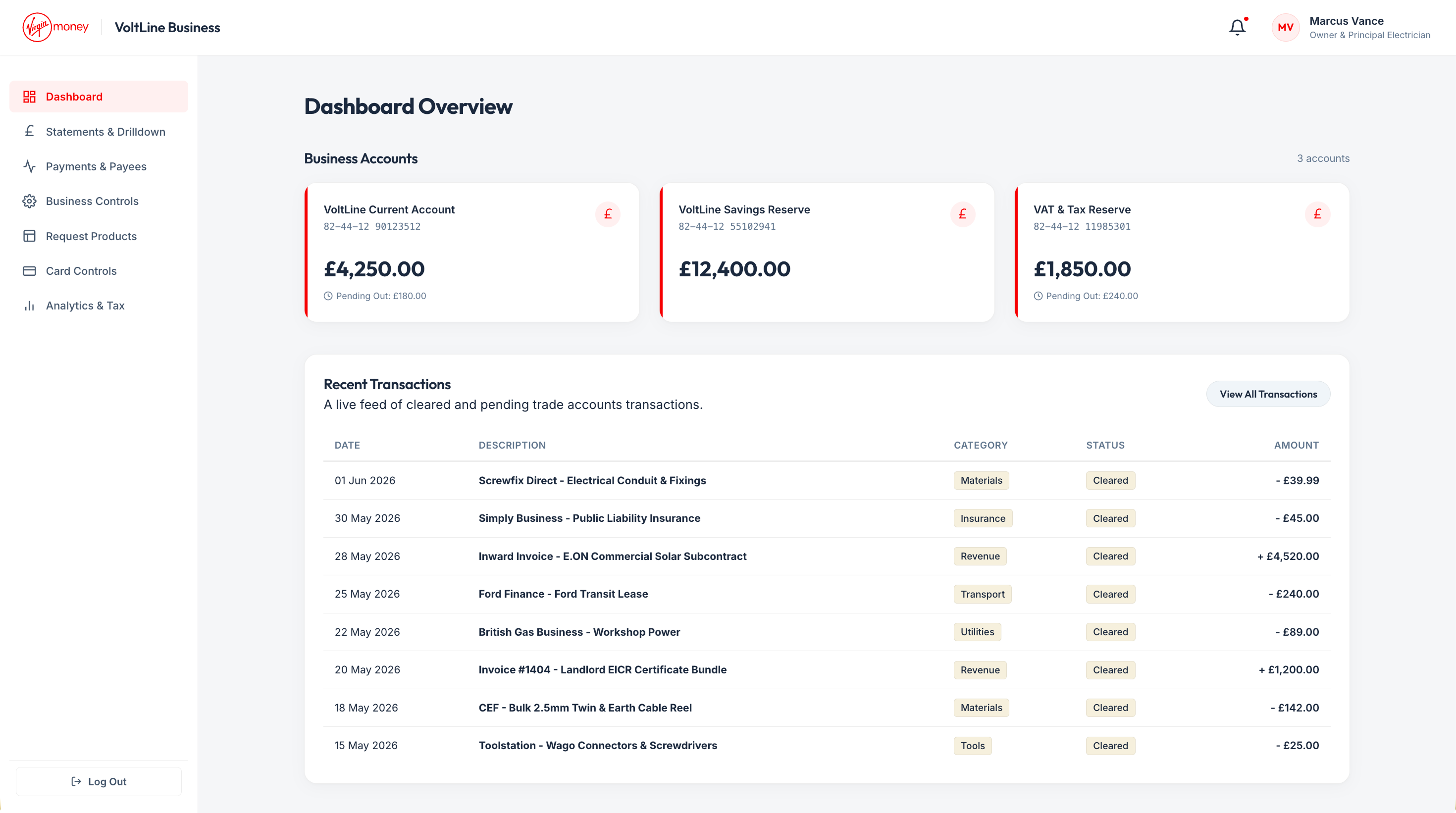Open Card Controls page

[x=99, y=271]
